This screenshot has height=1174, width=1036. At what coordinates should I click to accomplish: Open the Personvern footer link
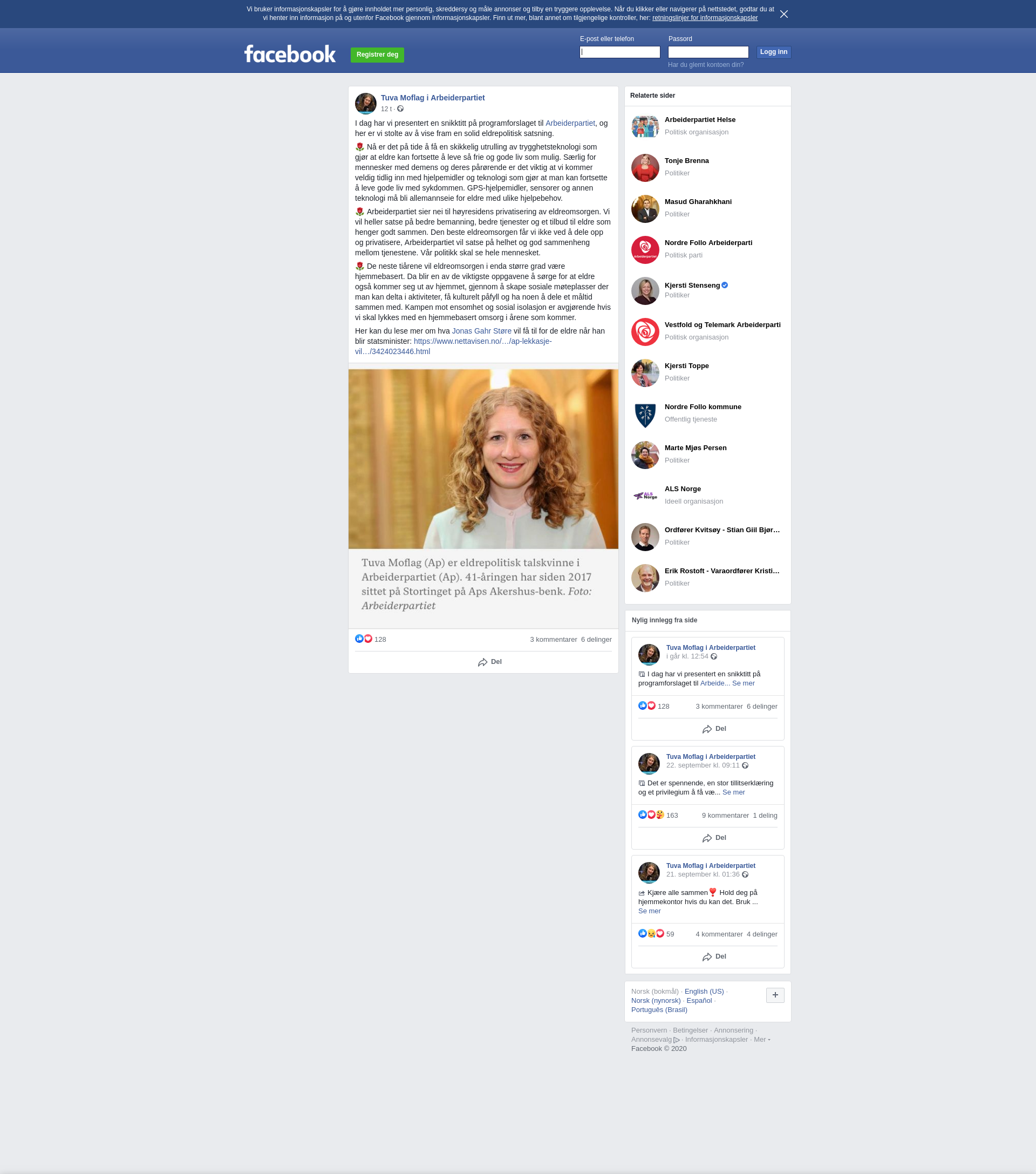point(649,1030)
